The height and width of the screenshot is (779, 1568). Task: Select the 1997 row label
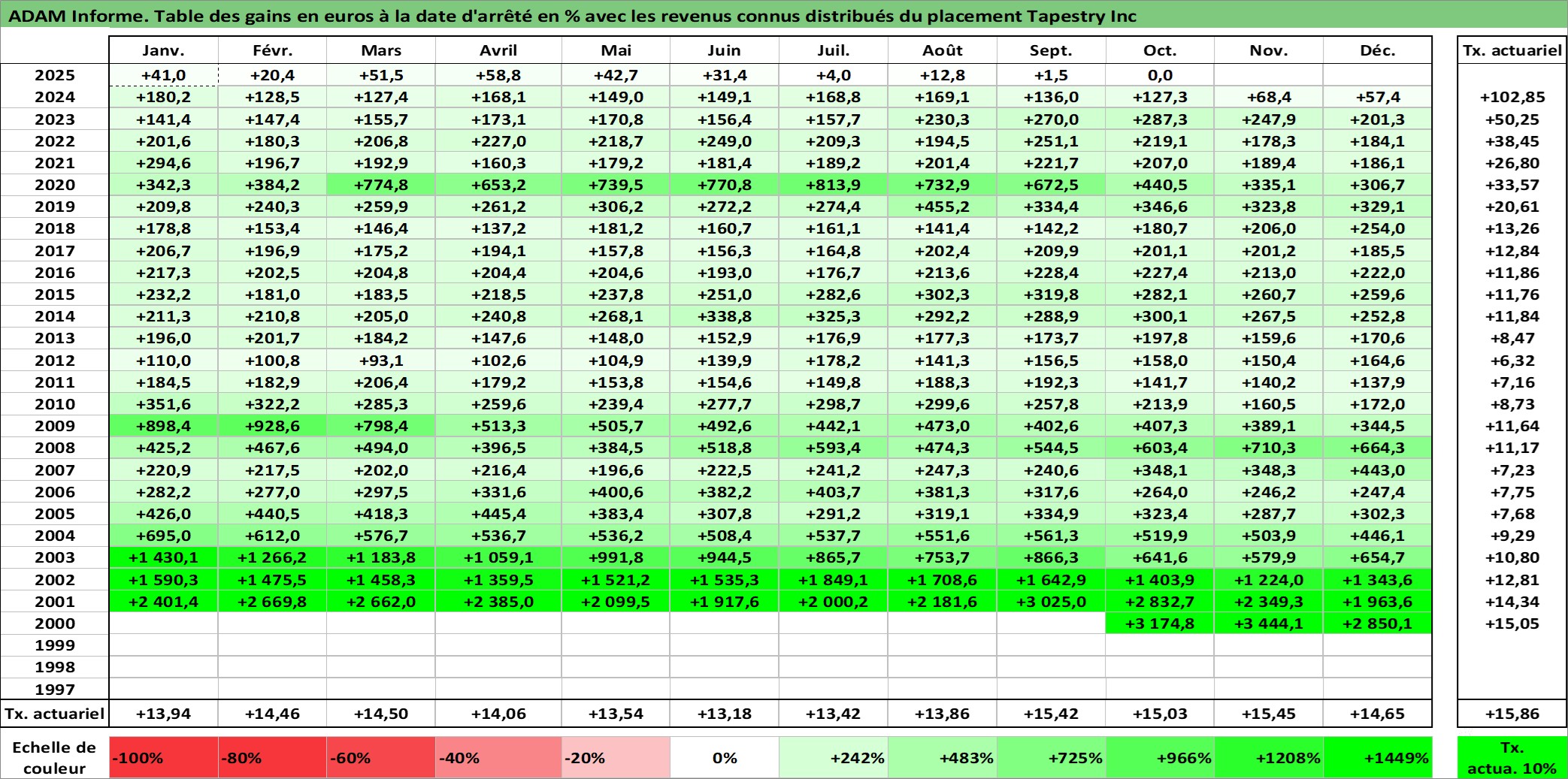[55, 690]
